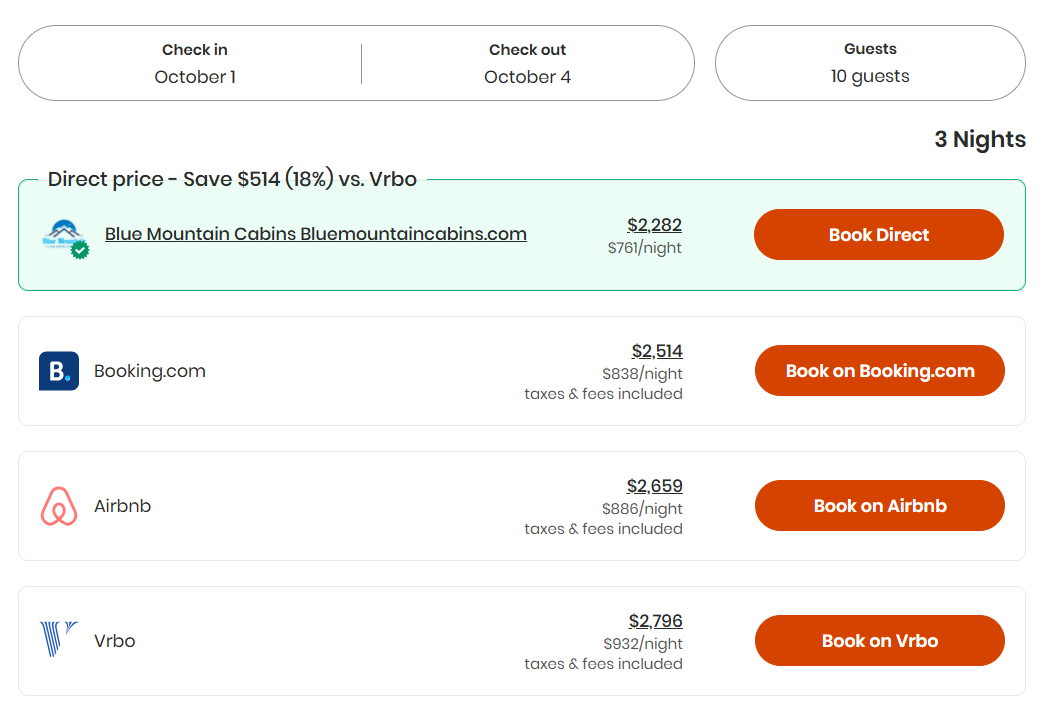
Task: Click the Blue Mountain Cabins logo
Action: coord(65,234)
